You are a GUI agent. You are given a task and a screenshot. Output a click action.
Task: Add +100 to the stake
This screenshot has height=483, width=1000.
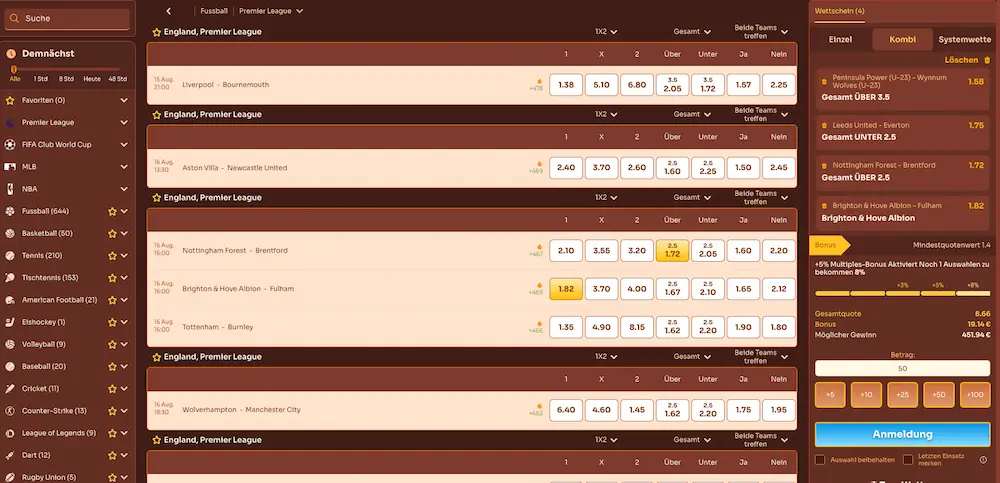coord(975,395)
